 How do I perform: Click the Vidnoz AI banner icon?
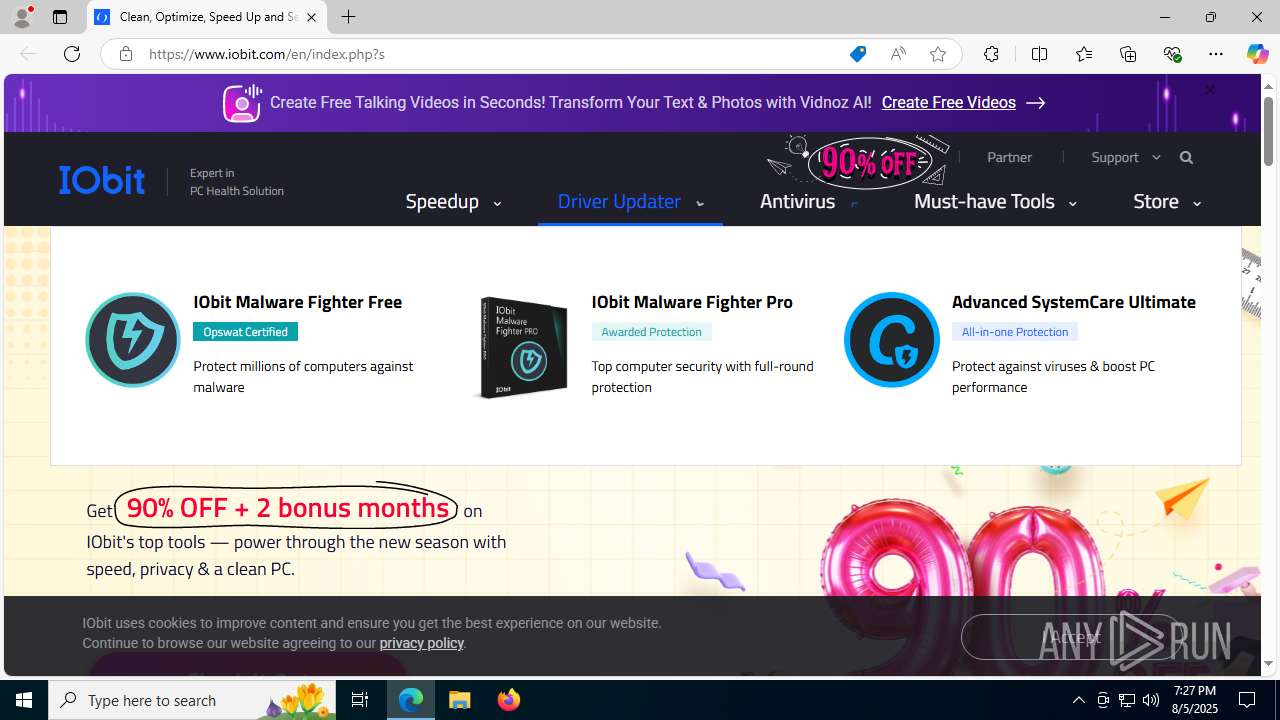click(242, 103)
